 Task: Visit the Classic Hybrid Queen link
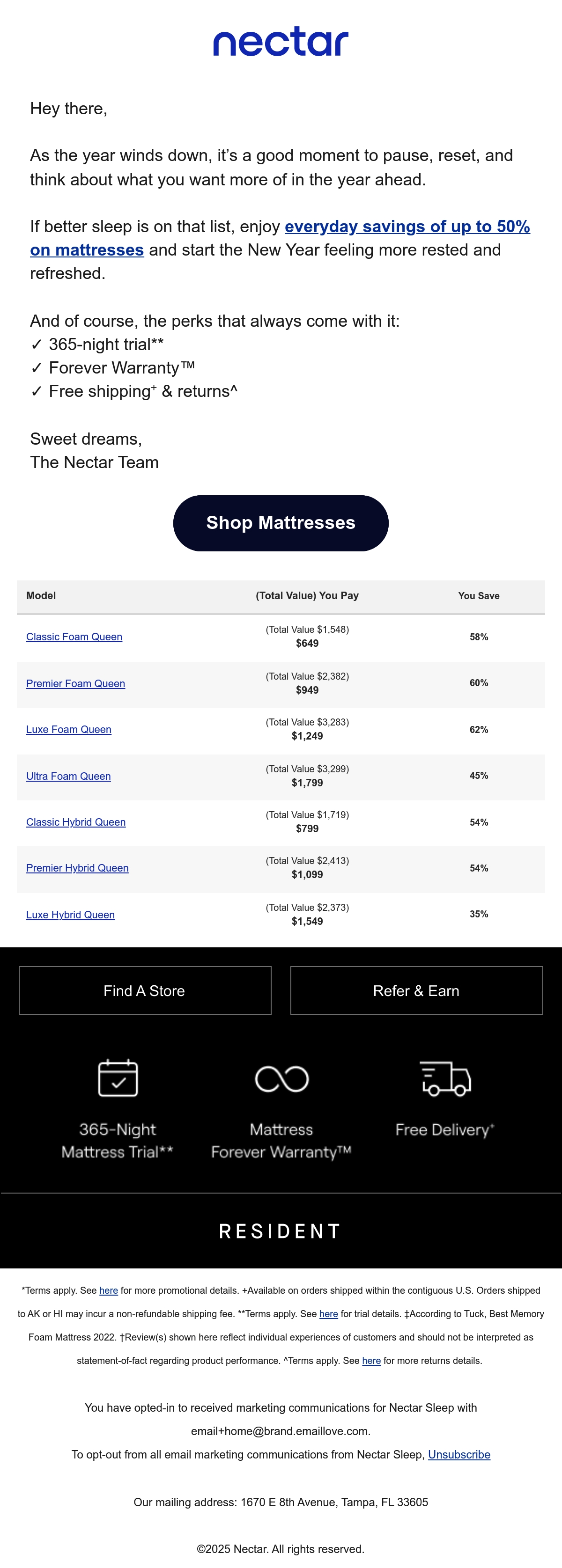tap(76, 822)
